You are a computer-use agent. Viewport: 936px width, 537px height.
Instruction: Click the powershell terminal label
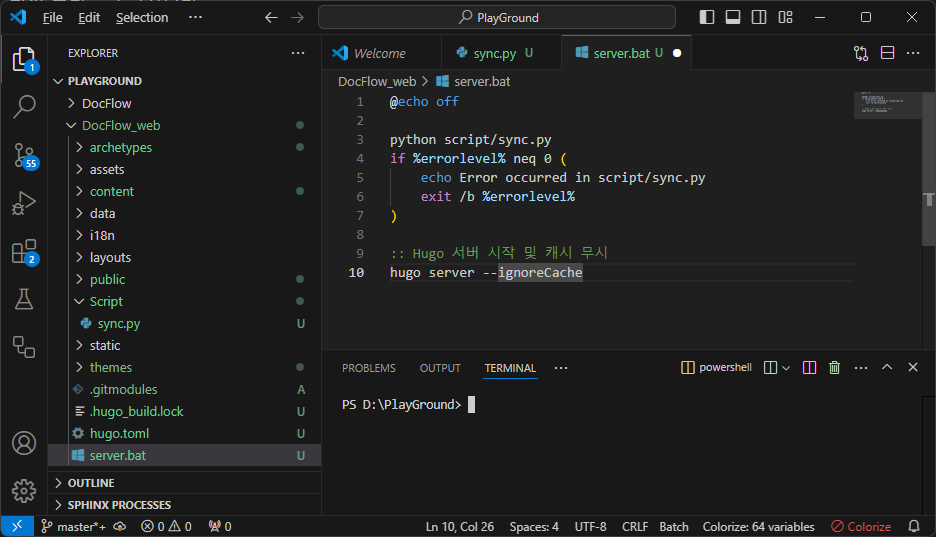(x=716, y=368)
